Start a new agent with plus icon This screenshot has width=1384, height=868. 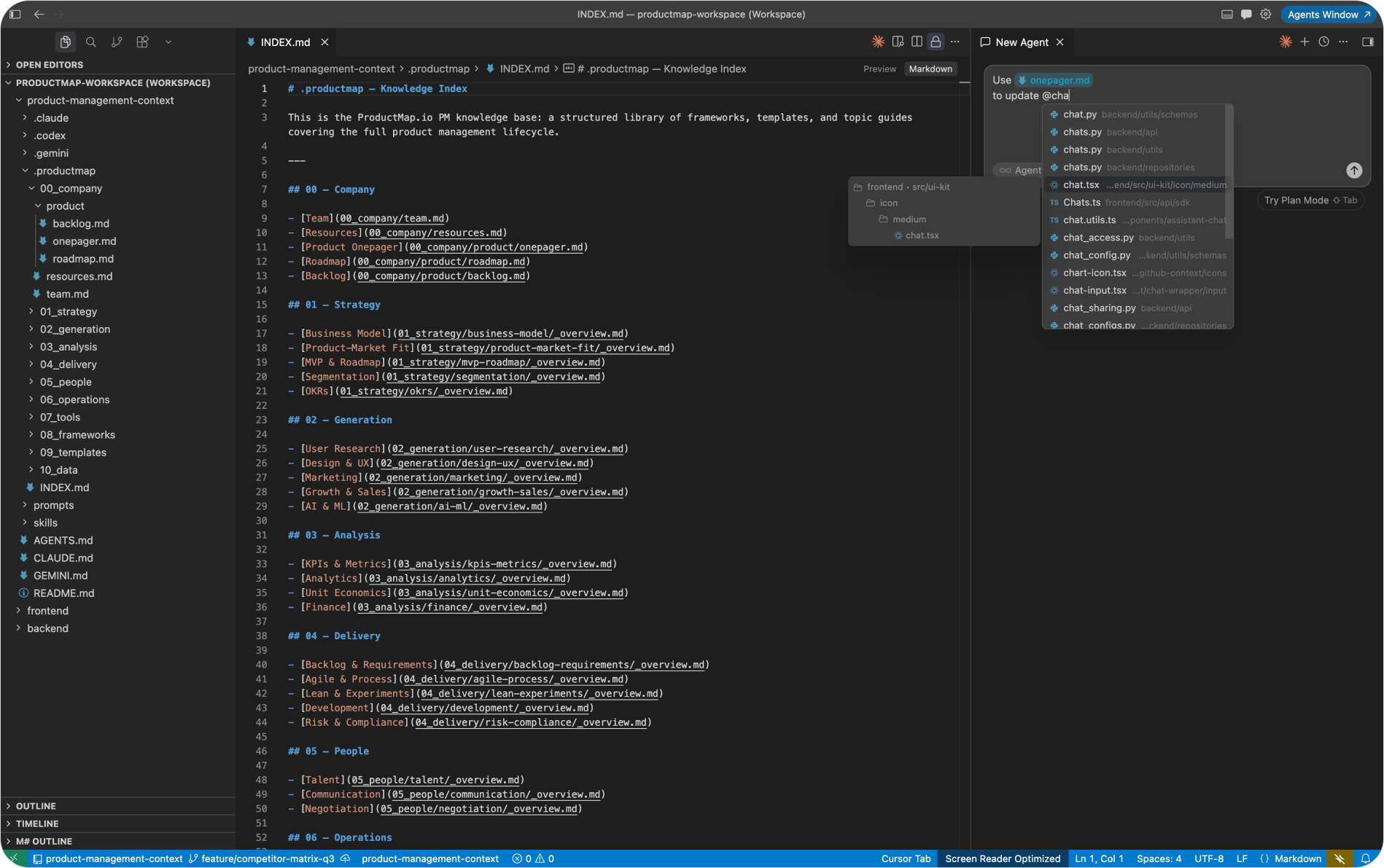[1305, 42]
